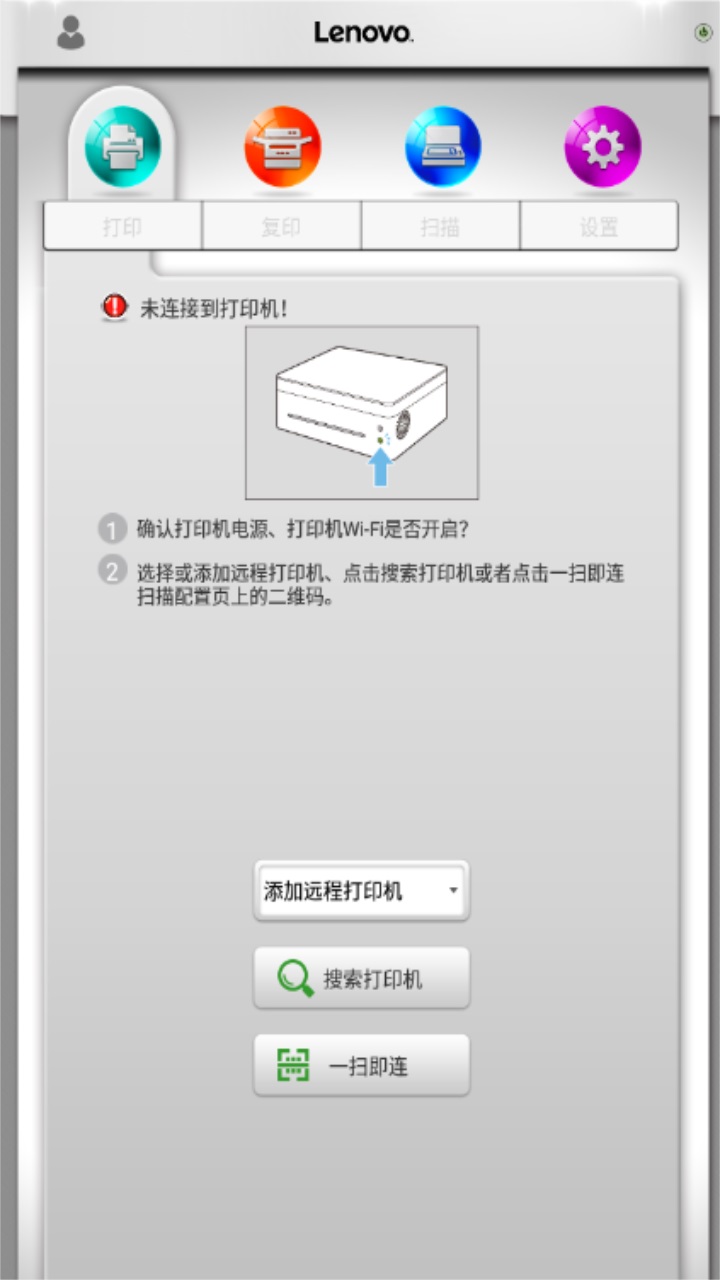Switch to the 设置 tab

click(599, 226)
